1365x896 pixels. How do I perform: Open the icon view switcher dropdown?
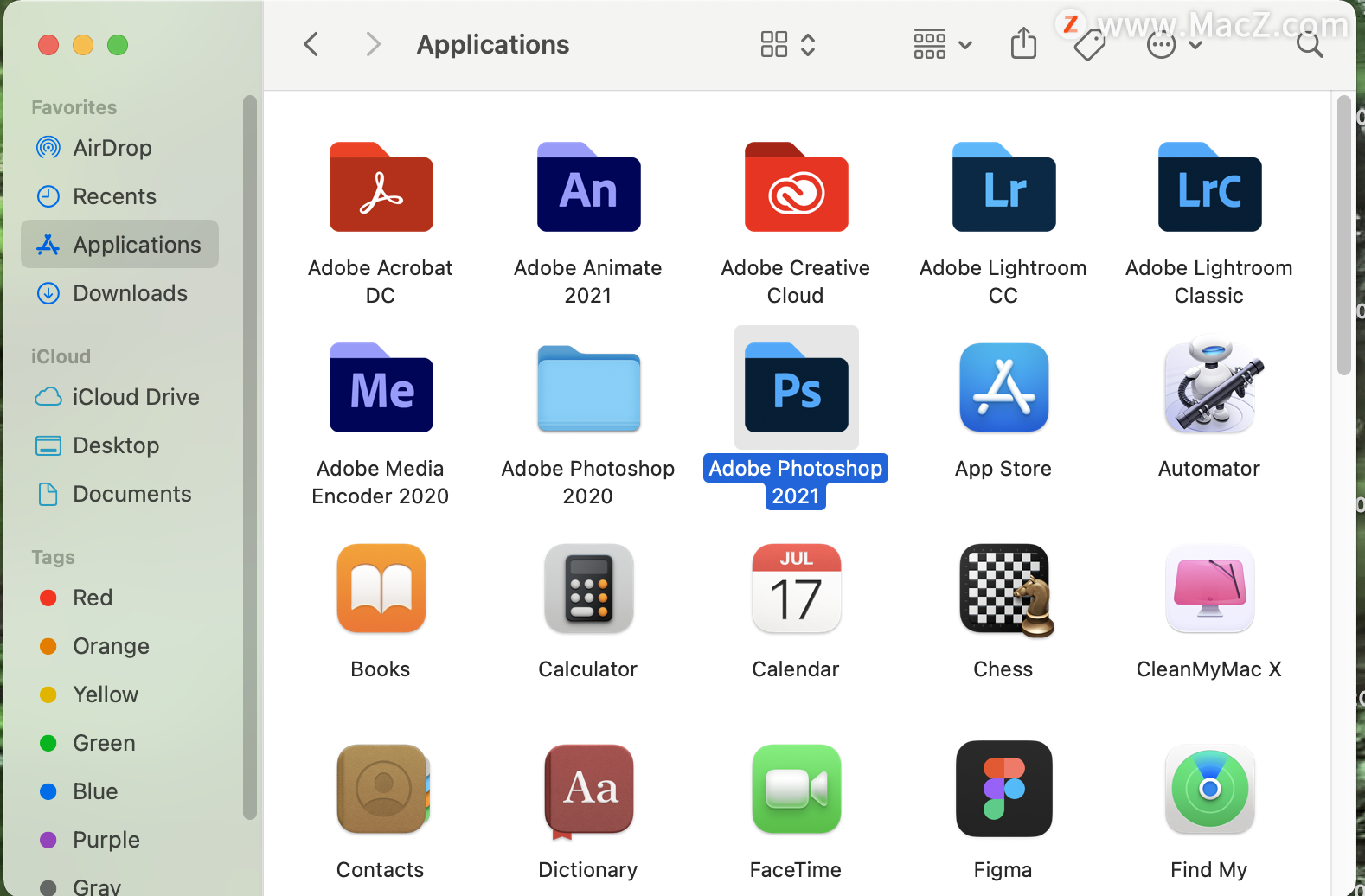(787, 44)
